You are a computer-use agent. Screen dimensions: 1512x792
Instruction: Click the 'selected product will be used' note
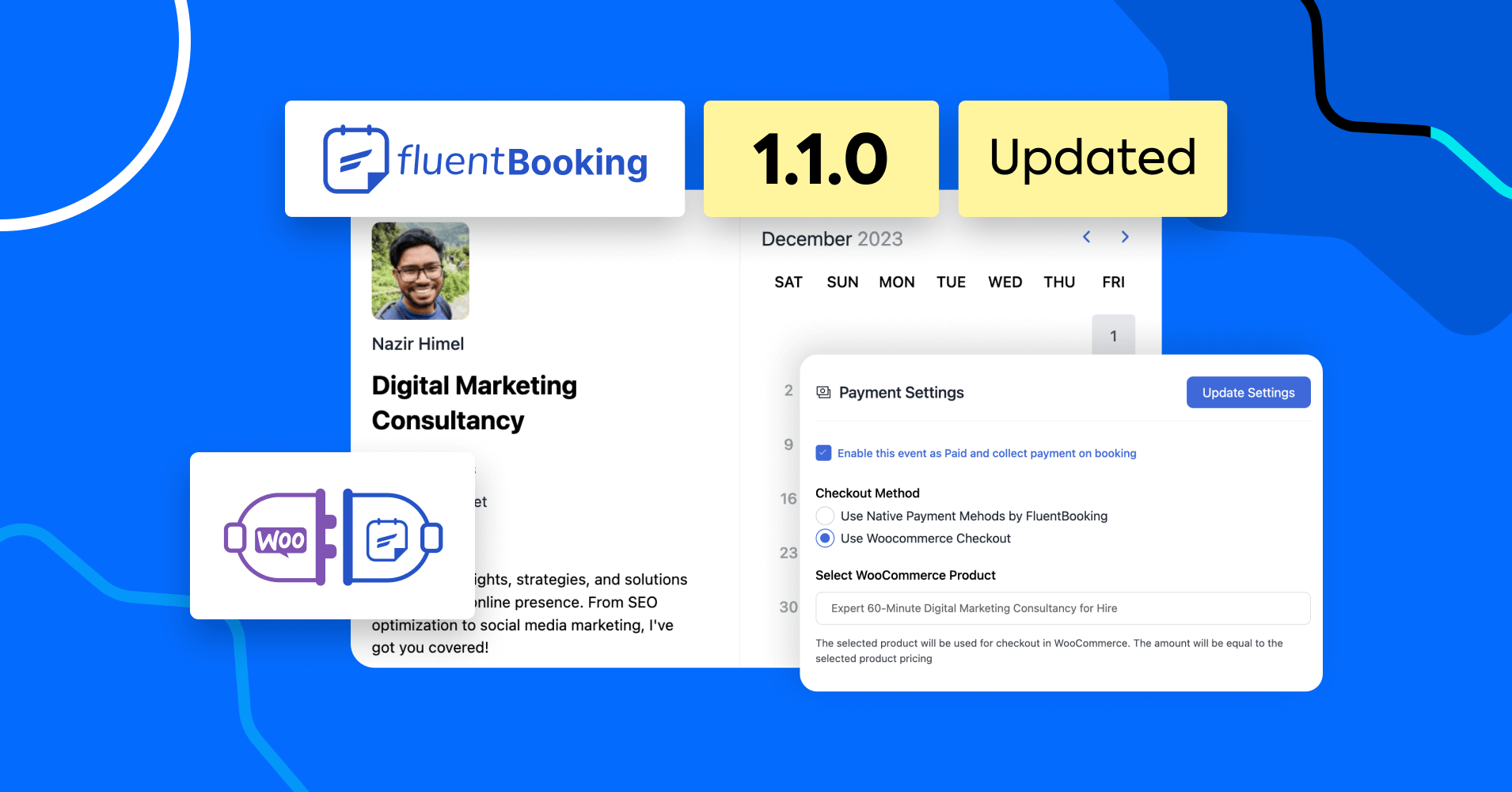1050,650
